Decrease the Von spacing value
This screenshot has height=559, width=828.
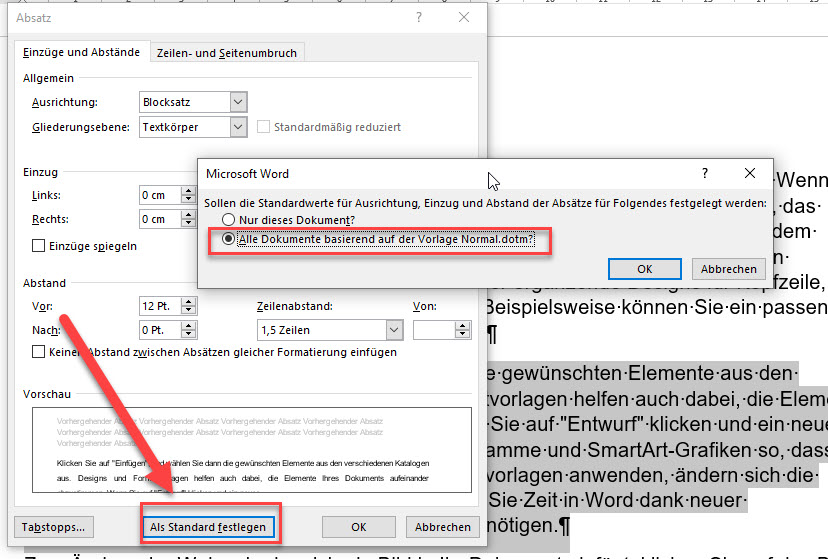(463, 335)
